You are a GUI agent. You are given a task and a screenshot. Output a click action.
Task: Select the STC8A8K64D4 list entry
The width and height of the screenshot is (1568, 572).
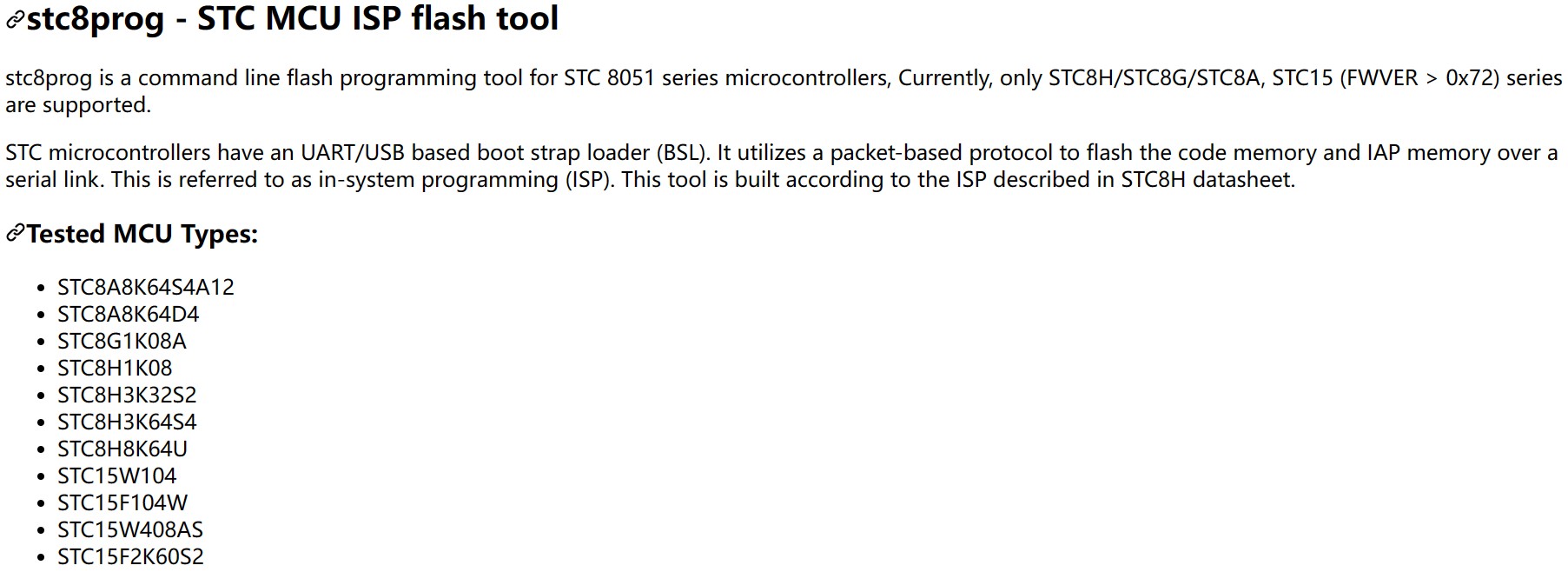129,314
